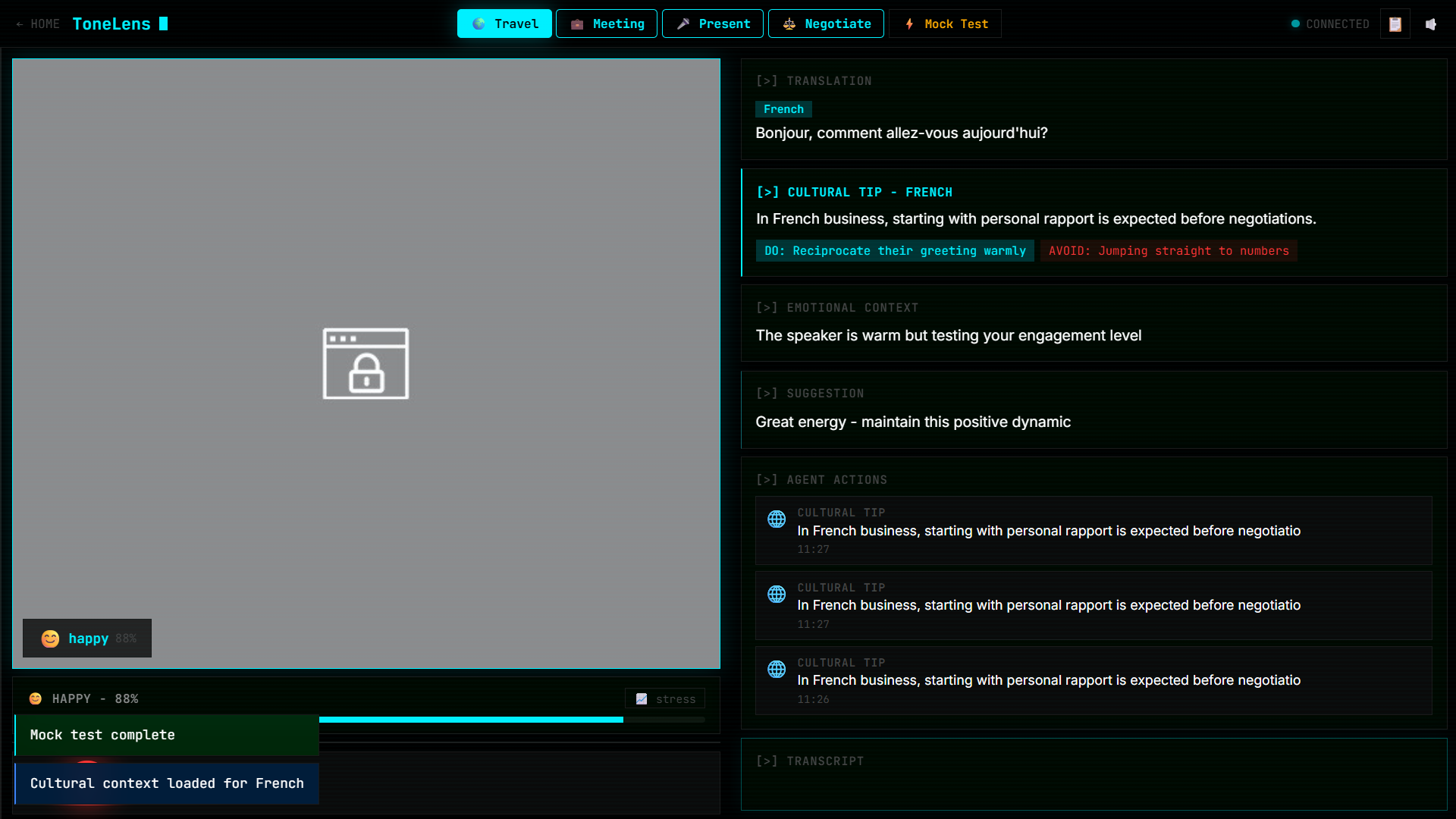The height and width of the screenshot is (819, 1456).
Task: Toggle the stress chart button
Action: 665,698
